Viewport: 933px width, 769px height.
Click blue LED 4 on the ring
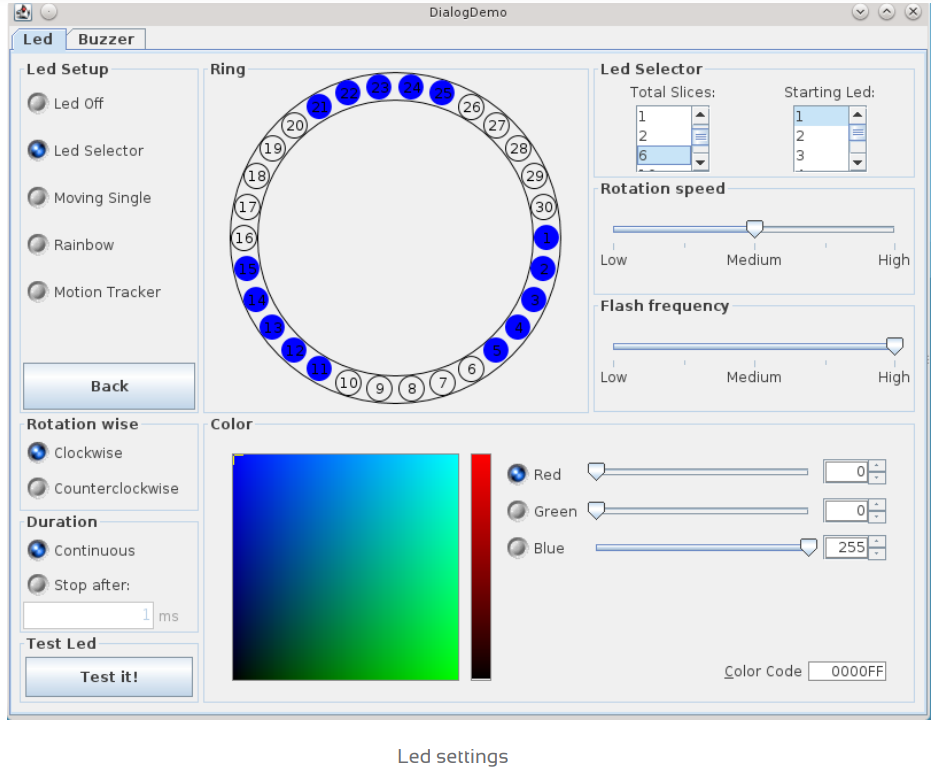[x=518, y=327]
